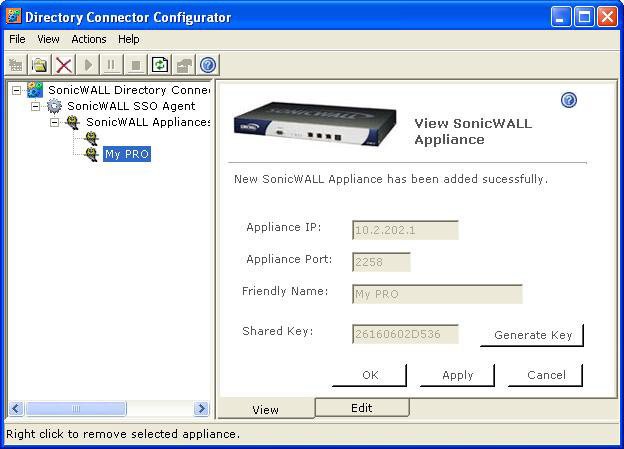
Task: Click the OK button
Action: point(370,375)
